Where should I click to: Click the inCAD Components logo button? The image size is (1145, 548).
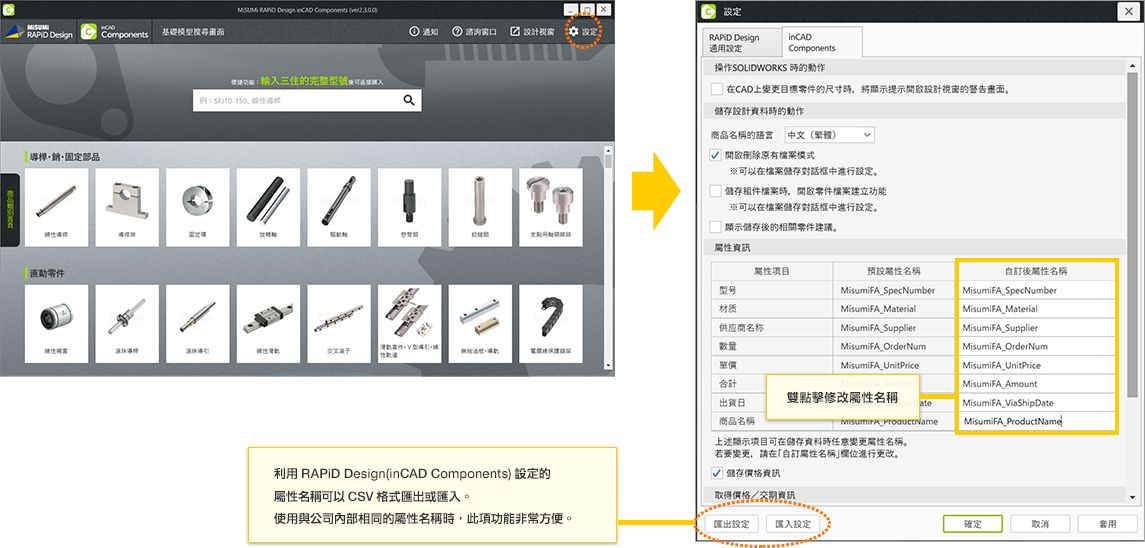115,33
